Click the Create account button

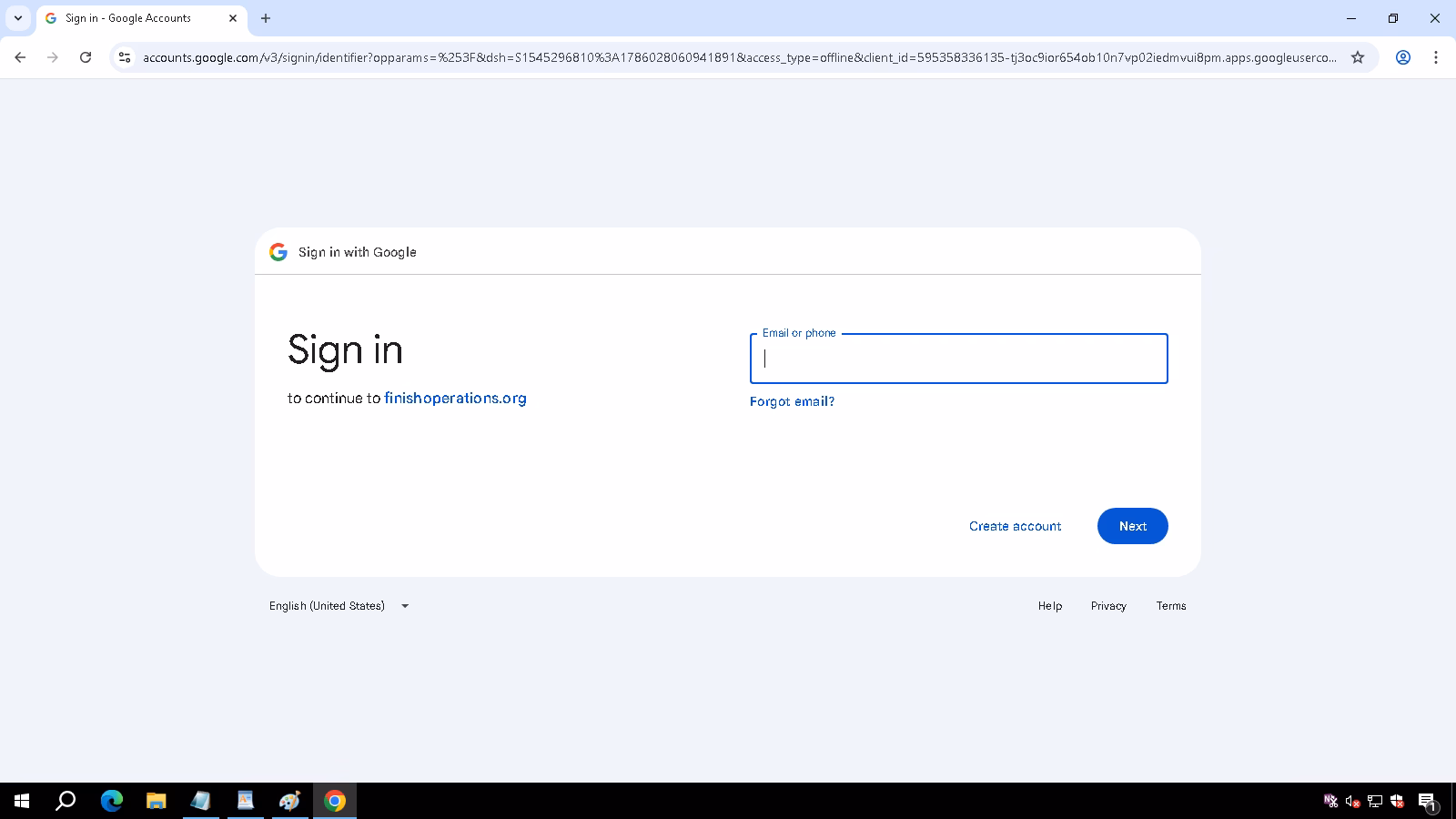point(1015,526)
